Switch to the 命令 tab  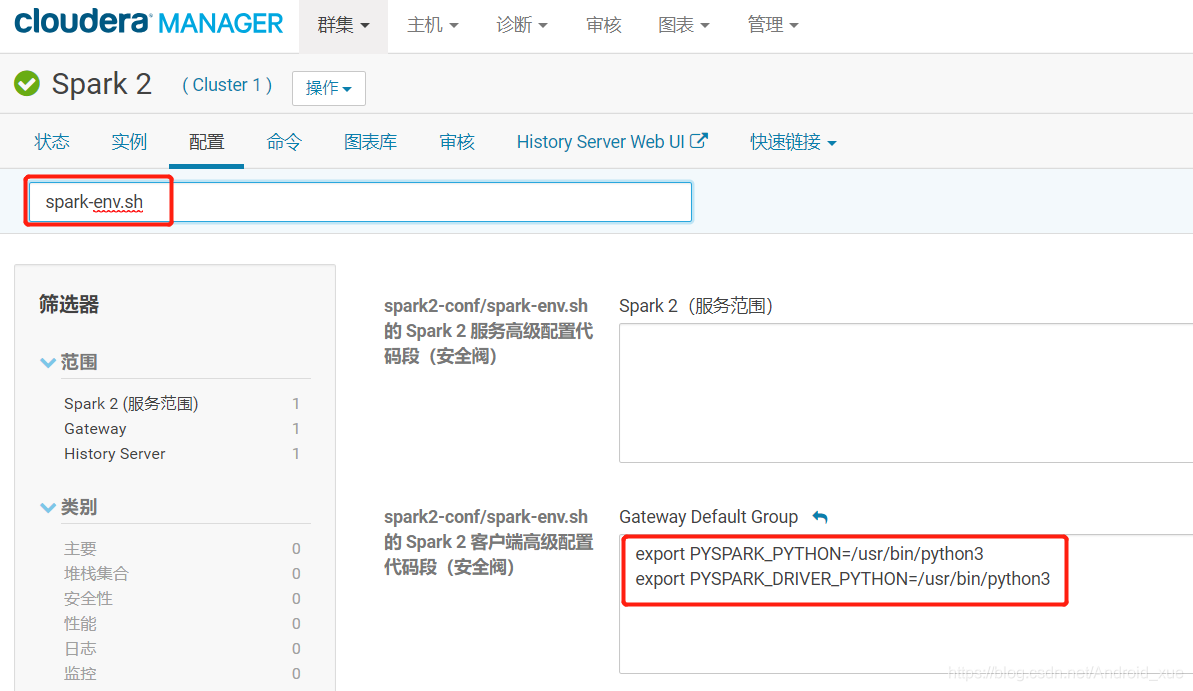pyautogui.click(x=284, y=142)
